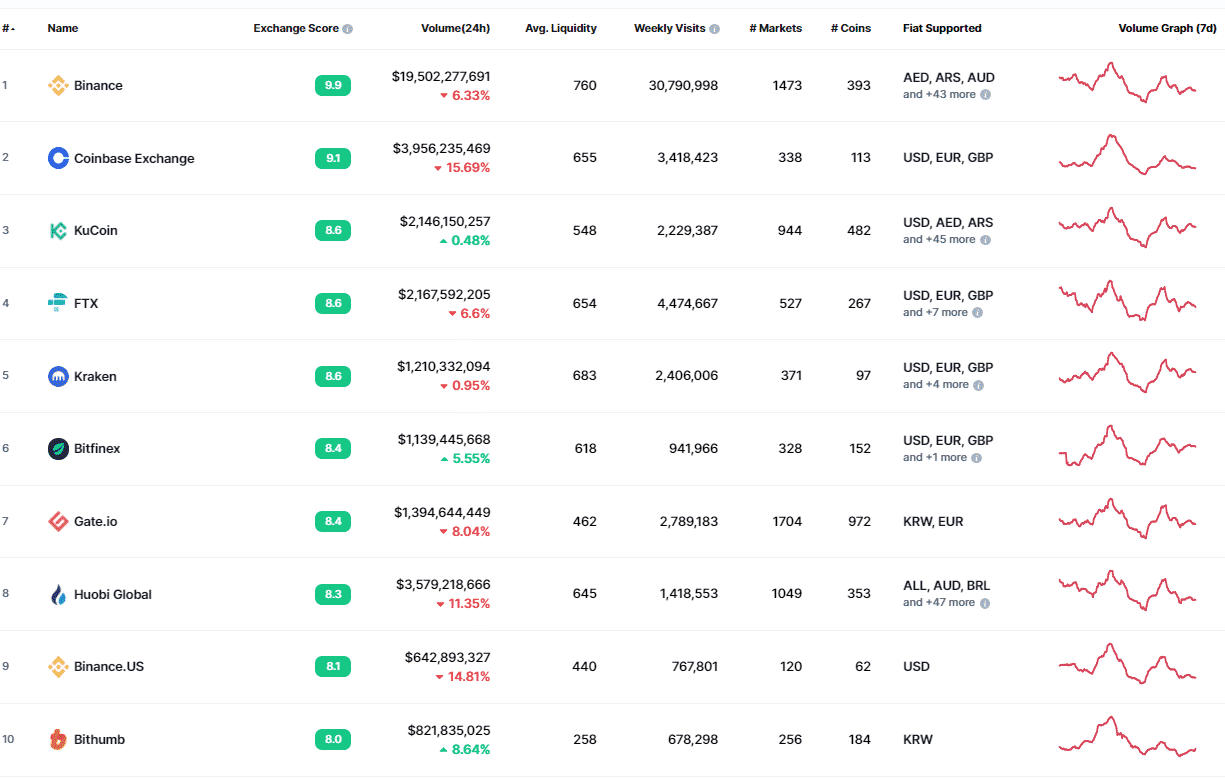Click the KuCoin logo icon
1225x778 pixels.
(x=58, y=231)
